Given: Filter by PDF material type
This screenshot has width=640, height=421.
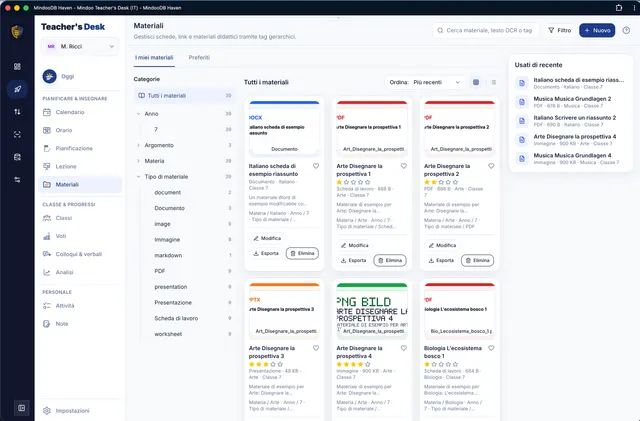Looking at the screenshot, I should [192, 271].
